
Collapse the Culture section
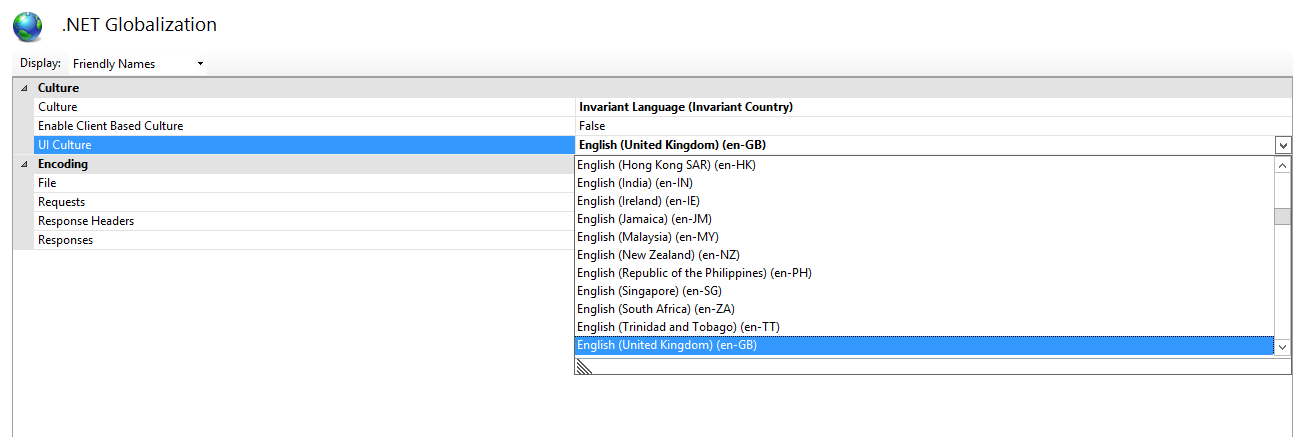pos(24,88)
